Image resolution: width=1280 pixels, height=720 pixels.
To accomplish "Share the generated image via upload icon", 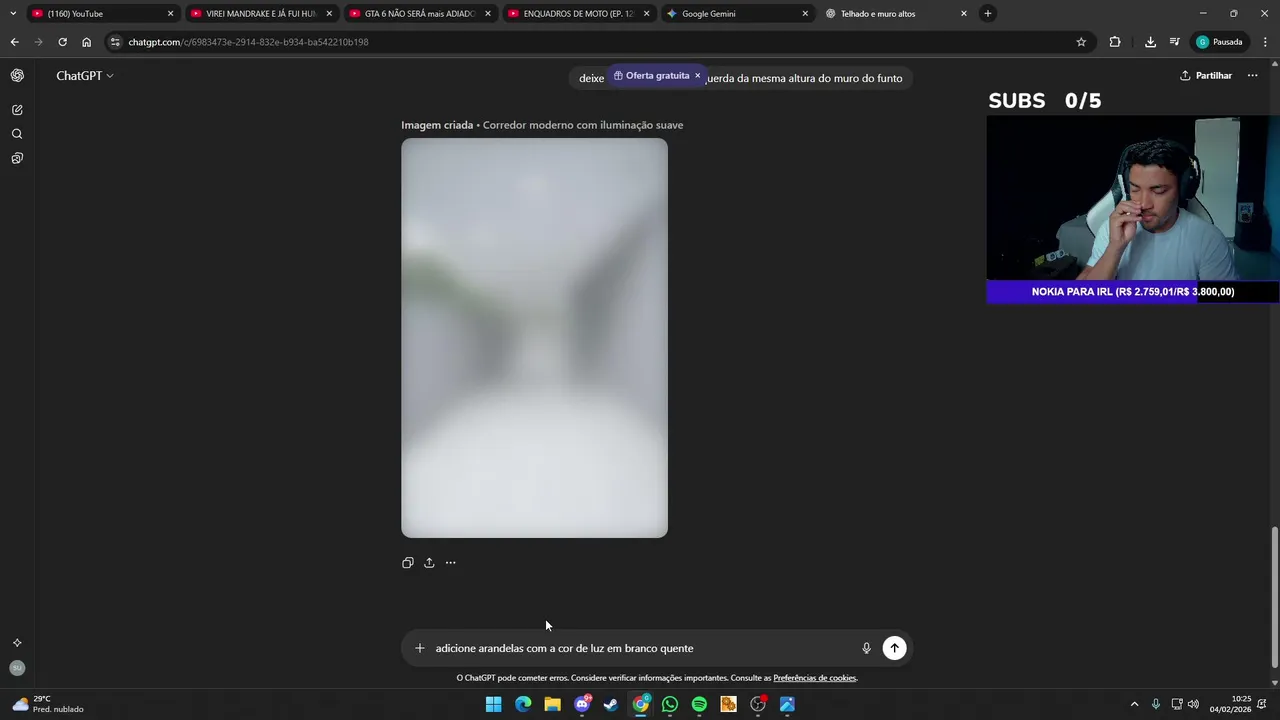I will coord(429,563).
